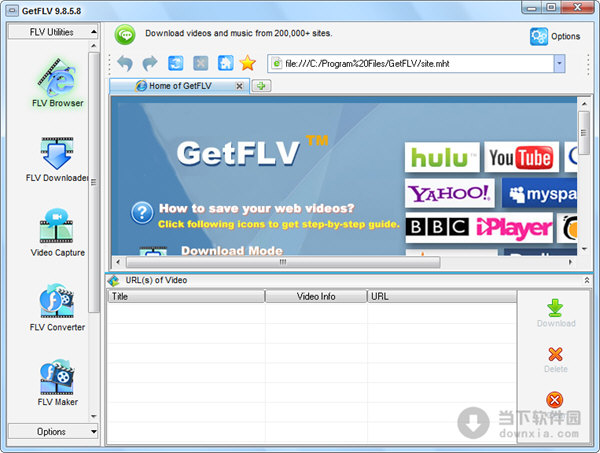
Task: Click the address field with site.mht URL
Action: pyautogui.click(x=411, y=64)
